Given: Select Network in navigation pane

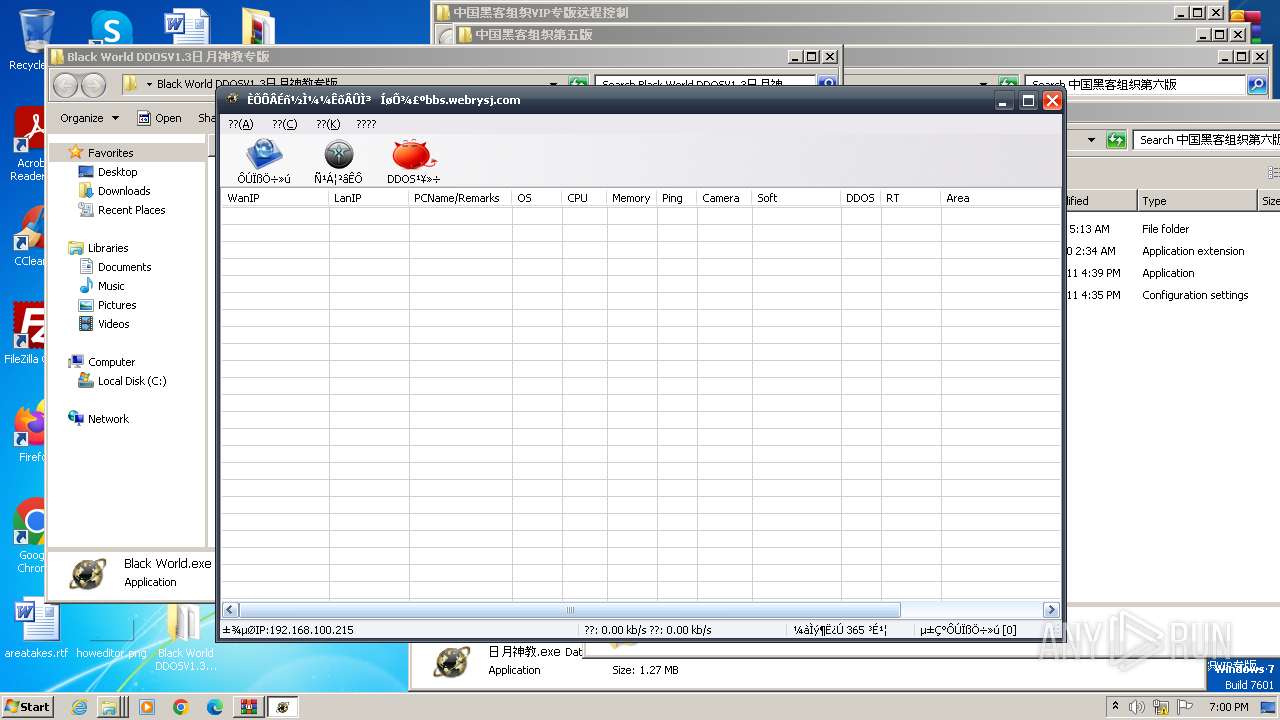Looking at the screenshot, I should coord(108,419).
